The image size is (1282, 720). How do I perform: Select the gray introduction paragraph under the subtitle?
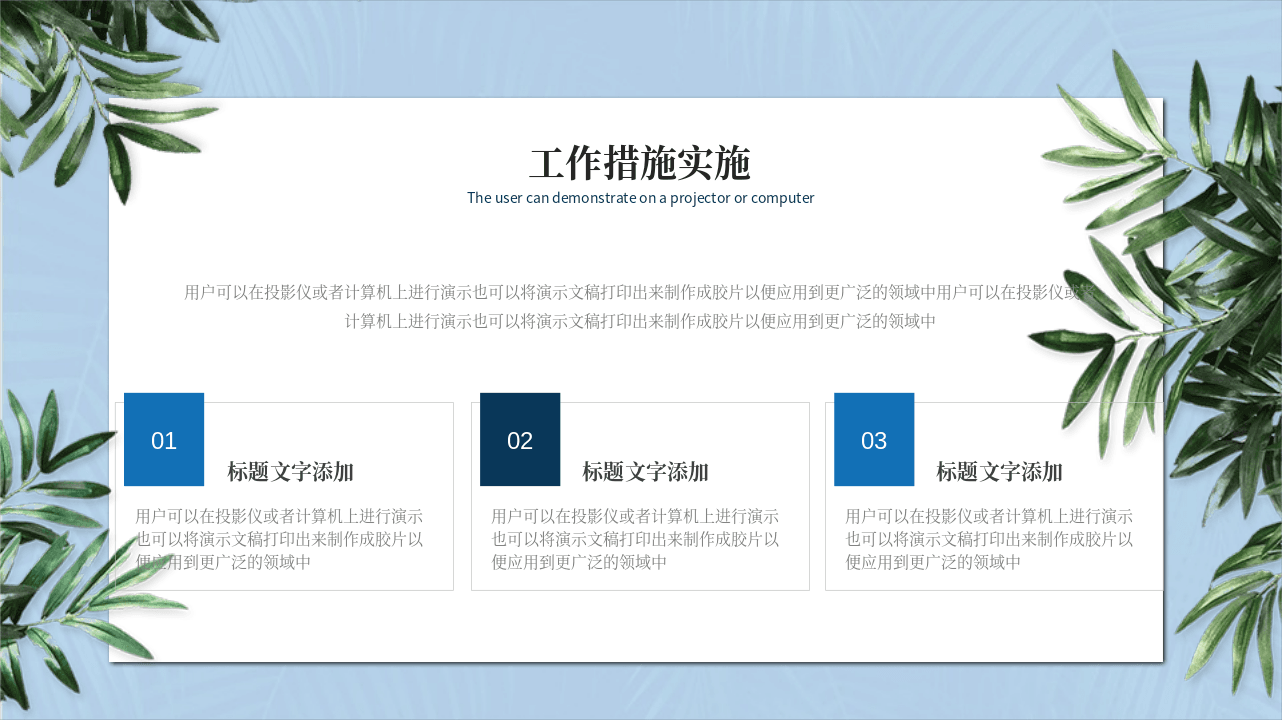point(640,307)
